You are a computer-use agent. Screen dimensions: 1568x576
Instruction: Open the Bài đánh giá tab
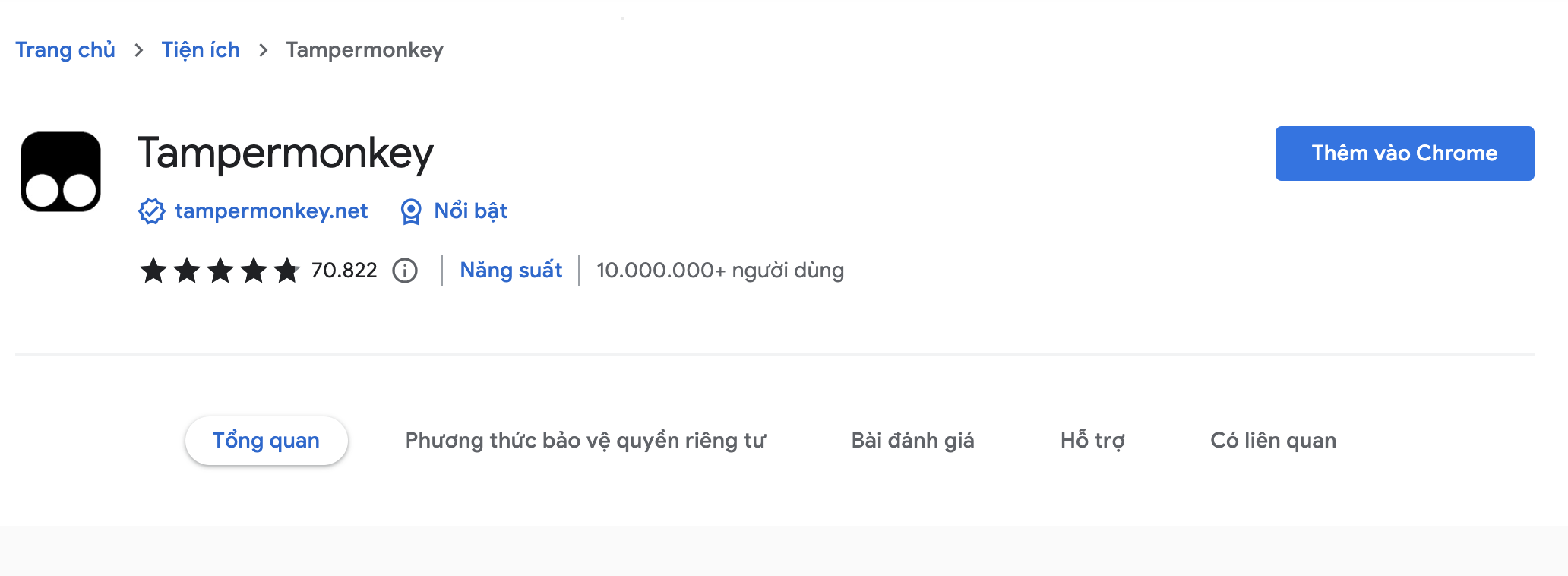[x=912, y=441]
